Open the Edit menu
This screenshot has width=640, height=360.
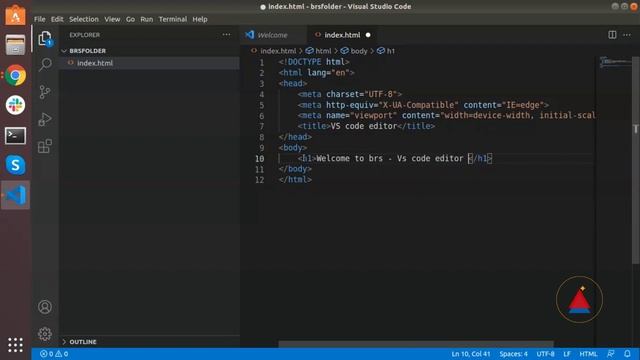click(57, 19)
